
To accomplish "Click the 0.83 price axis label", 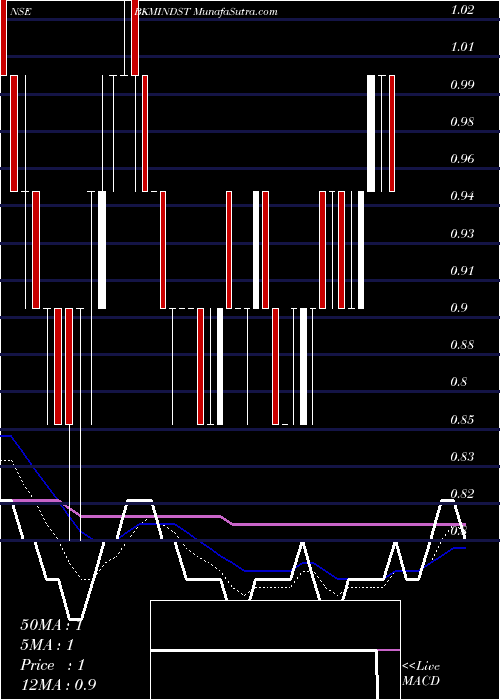I will click(462, 457).
